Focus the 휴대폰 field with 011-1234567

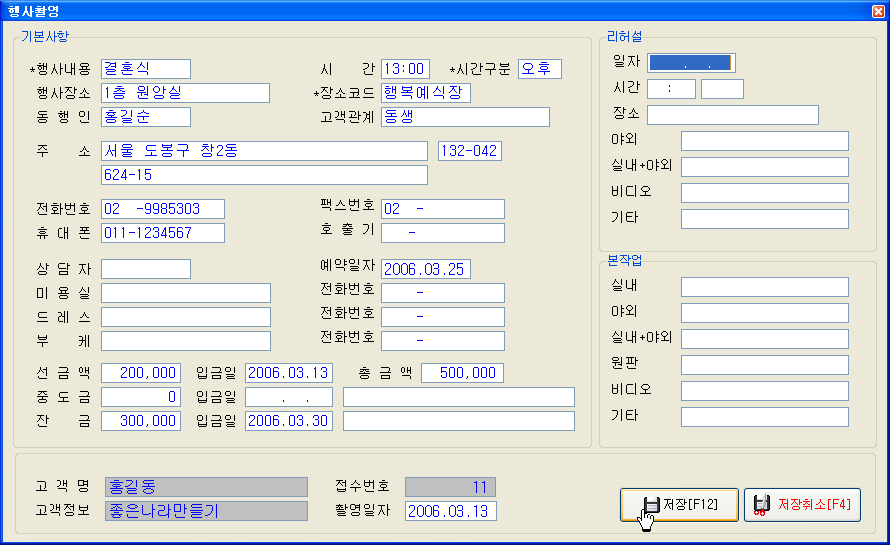[163, 233]
